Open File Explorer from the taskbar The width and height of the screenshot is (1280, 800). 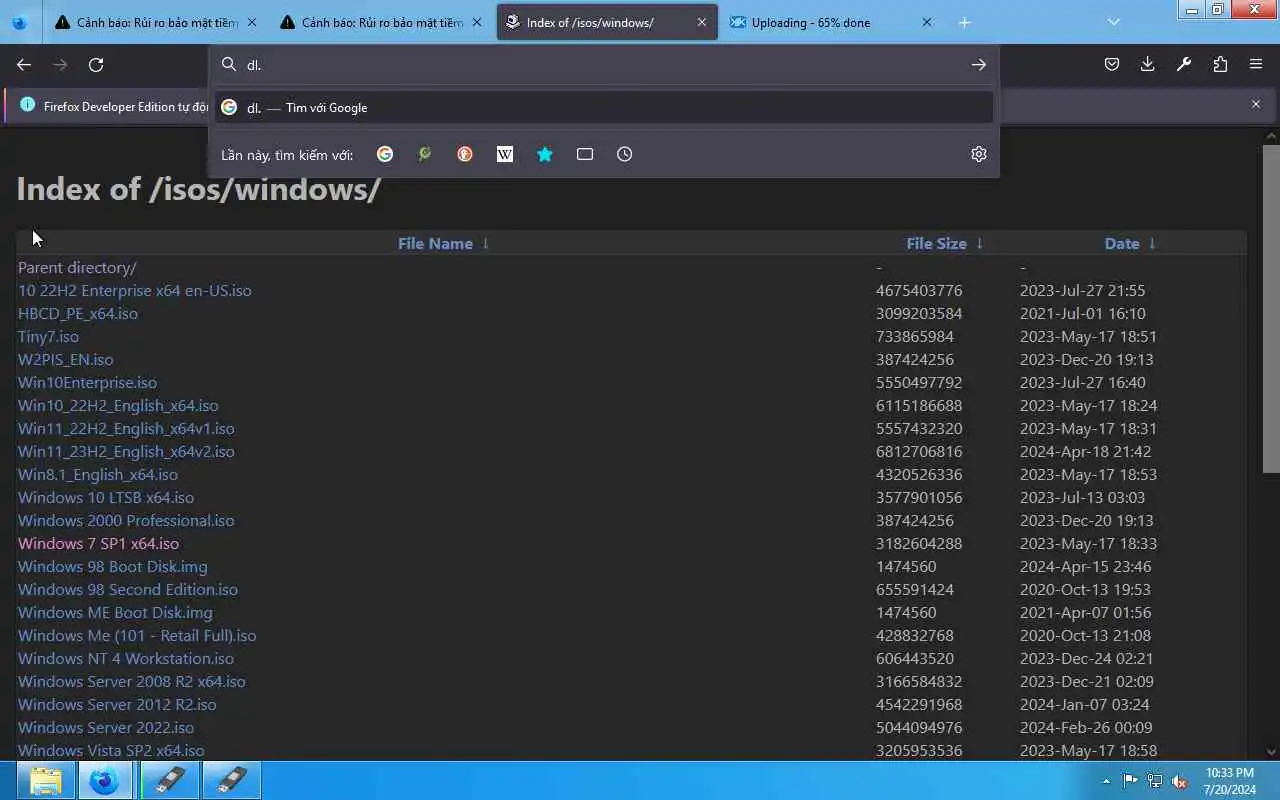click(45, 780)
